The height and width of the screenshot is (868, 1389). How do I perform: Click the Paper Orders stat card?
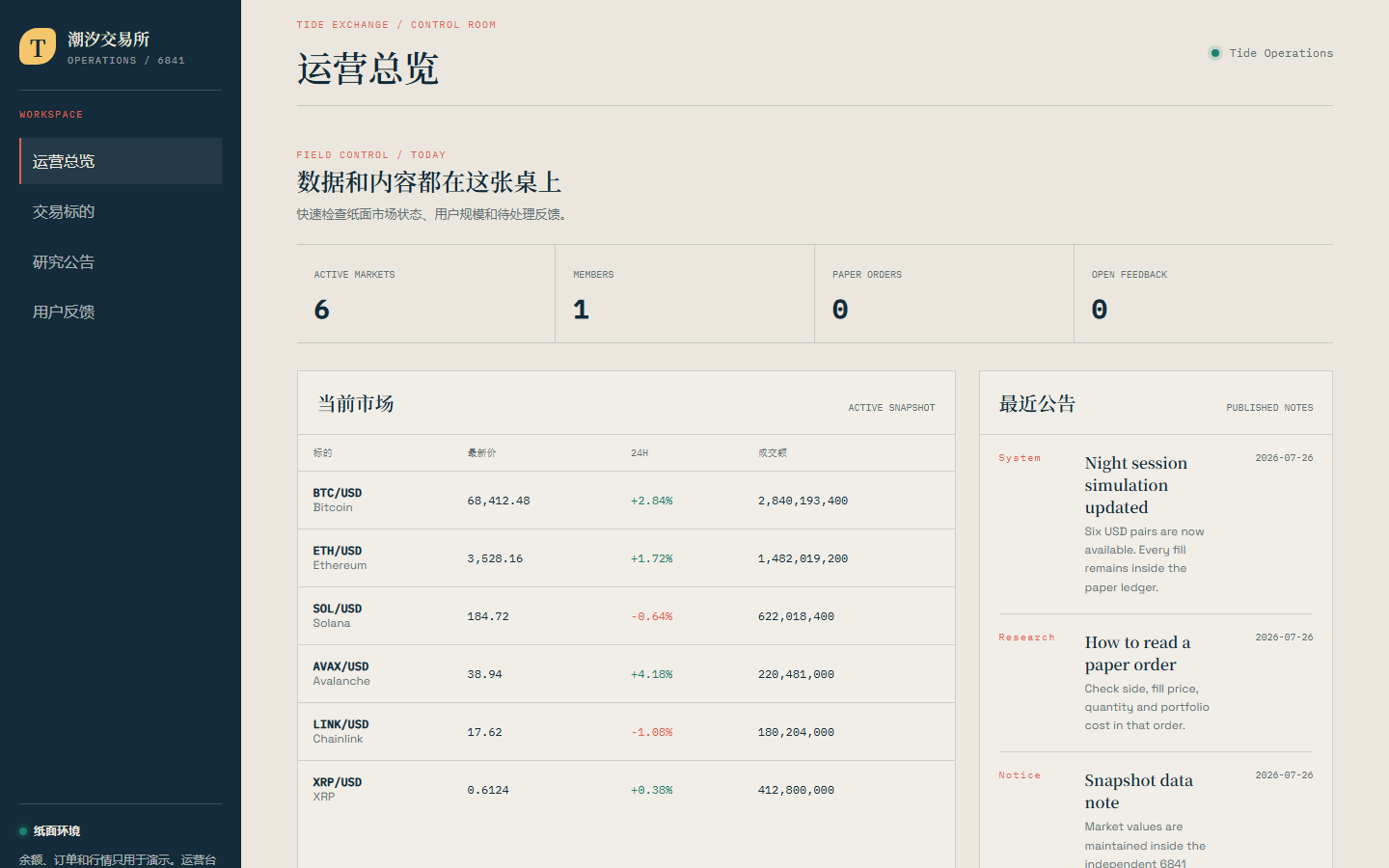coord(944,293)
